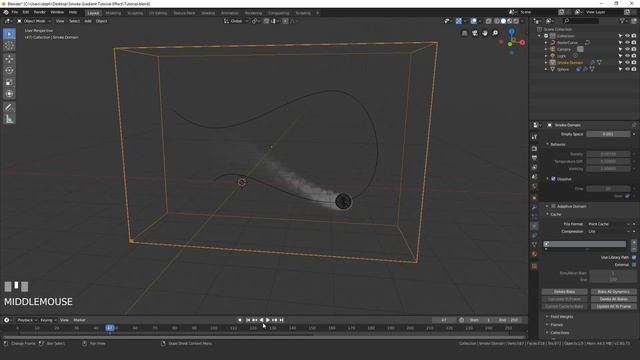Viewport: 640px width, 360px height.
Task: Click the Z axis on navigation gizmo
Action: pos(511,31)
